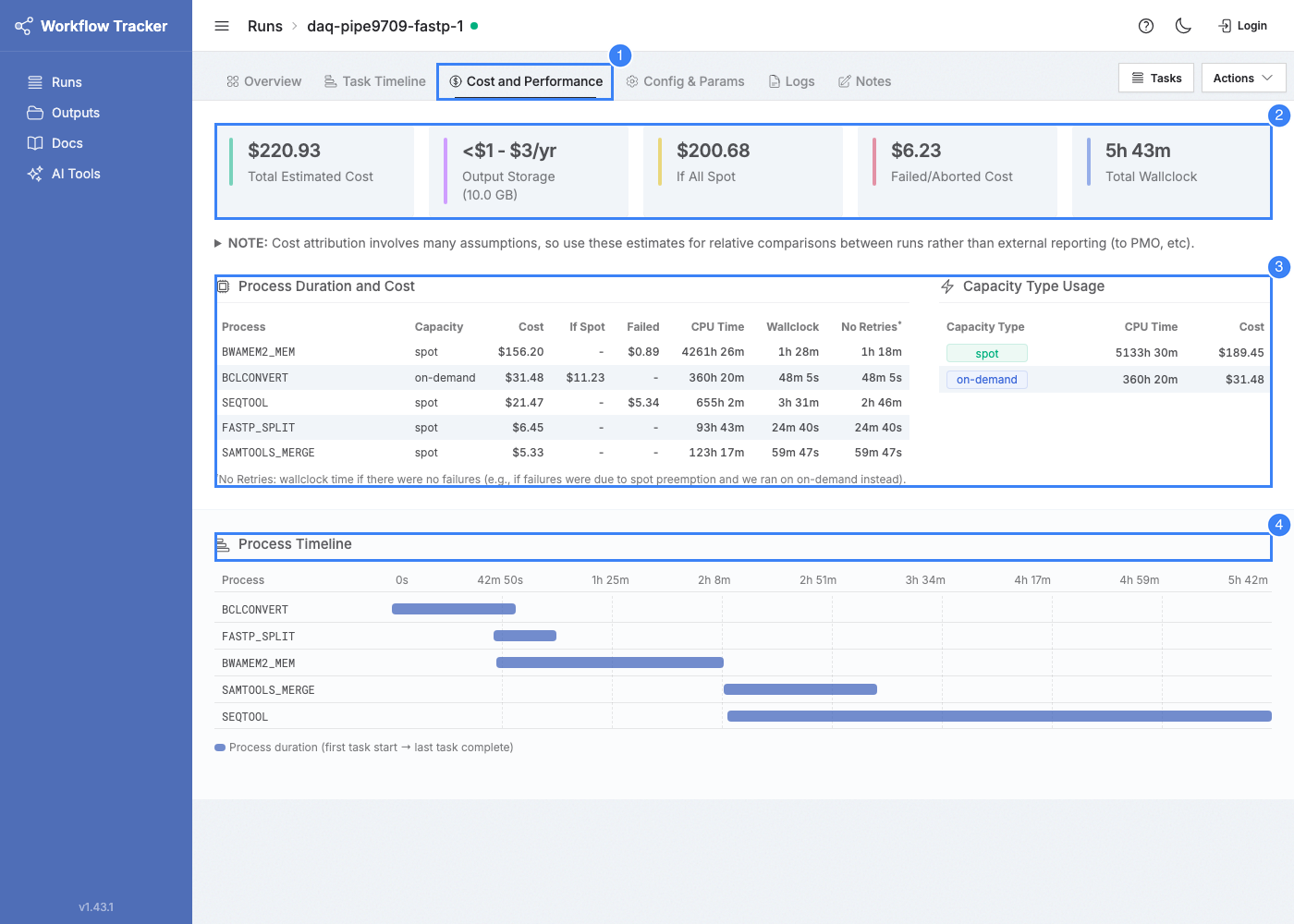Screen dimensions: 1294x924
Task: Switch to the Task Timeline tab
Action: [x=375, y=81]
